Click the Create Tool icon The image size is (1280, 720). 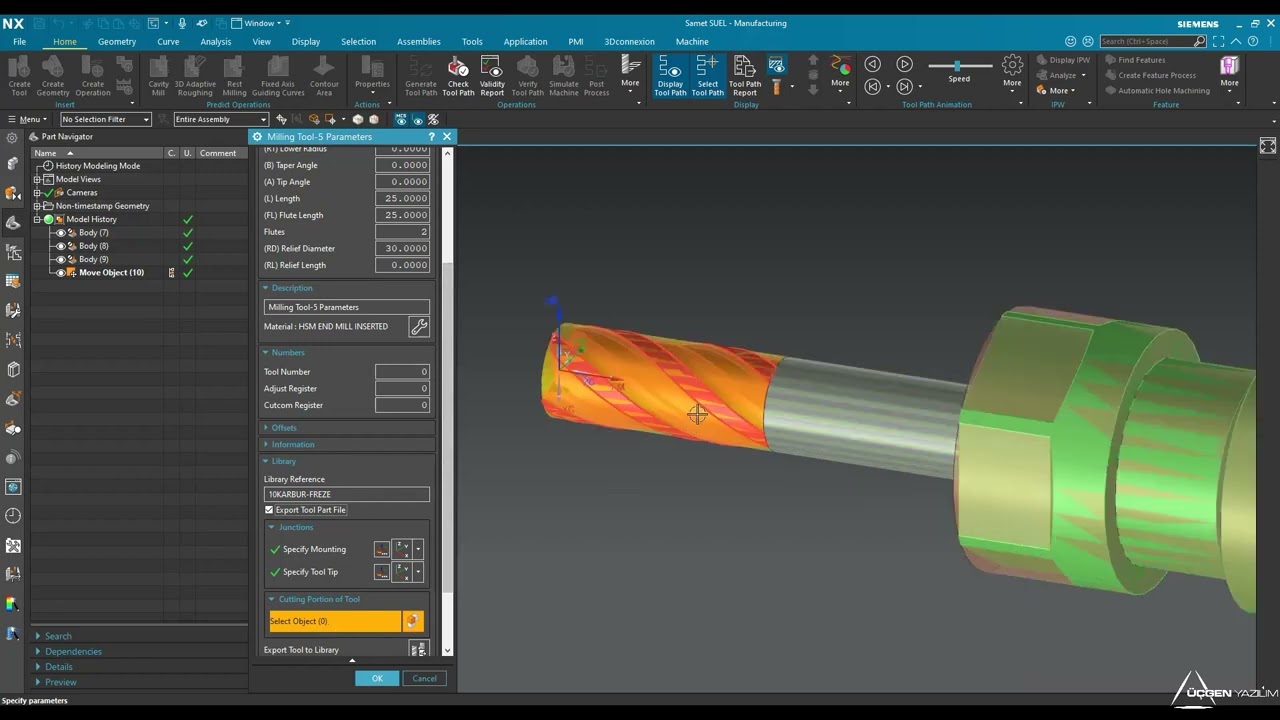point(19,76)
